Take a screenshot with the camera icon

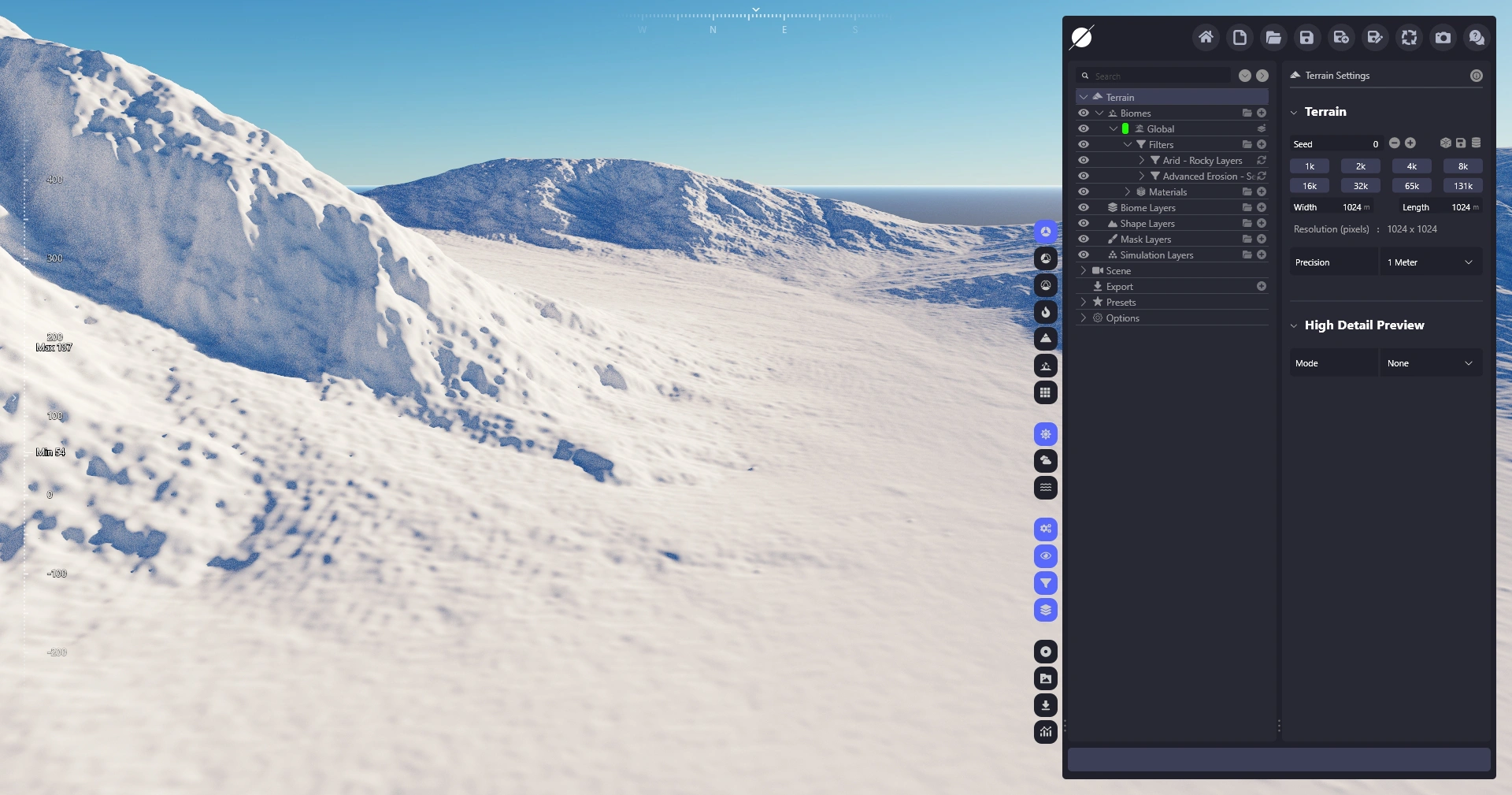pyautogui.click(x=1443, y=37)
